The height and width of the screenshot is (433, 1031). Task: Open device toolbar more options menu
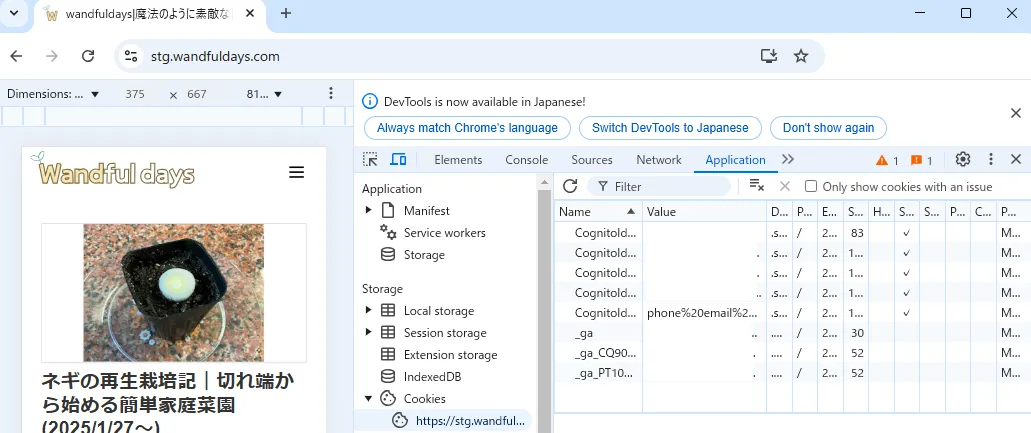point(331,94)
